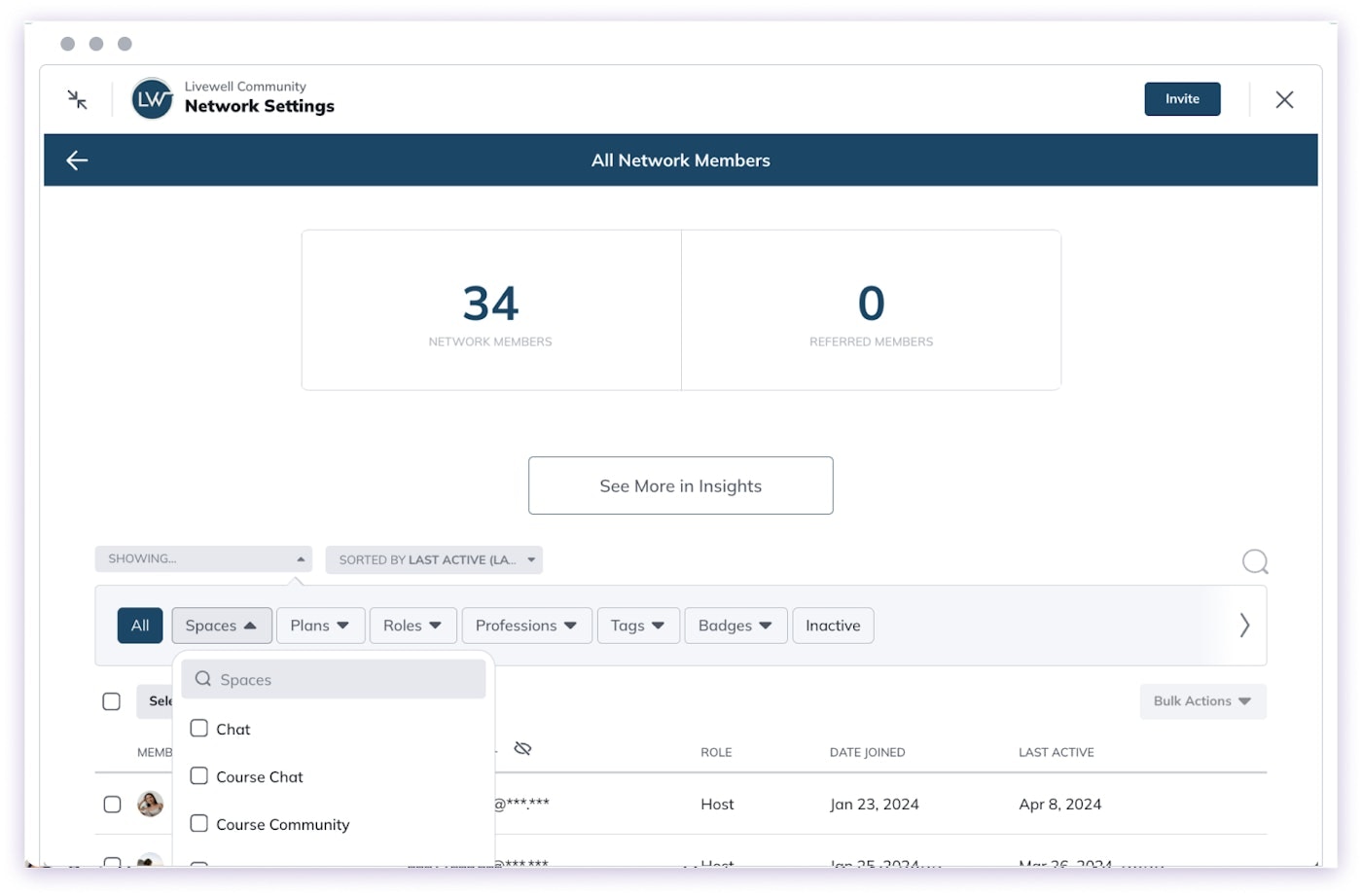This screenshot has width=1362, height=896.
Task: Check the Course Chat space checkbox
Action: (x=199, y=776)
